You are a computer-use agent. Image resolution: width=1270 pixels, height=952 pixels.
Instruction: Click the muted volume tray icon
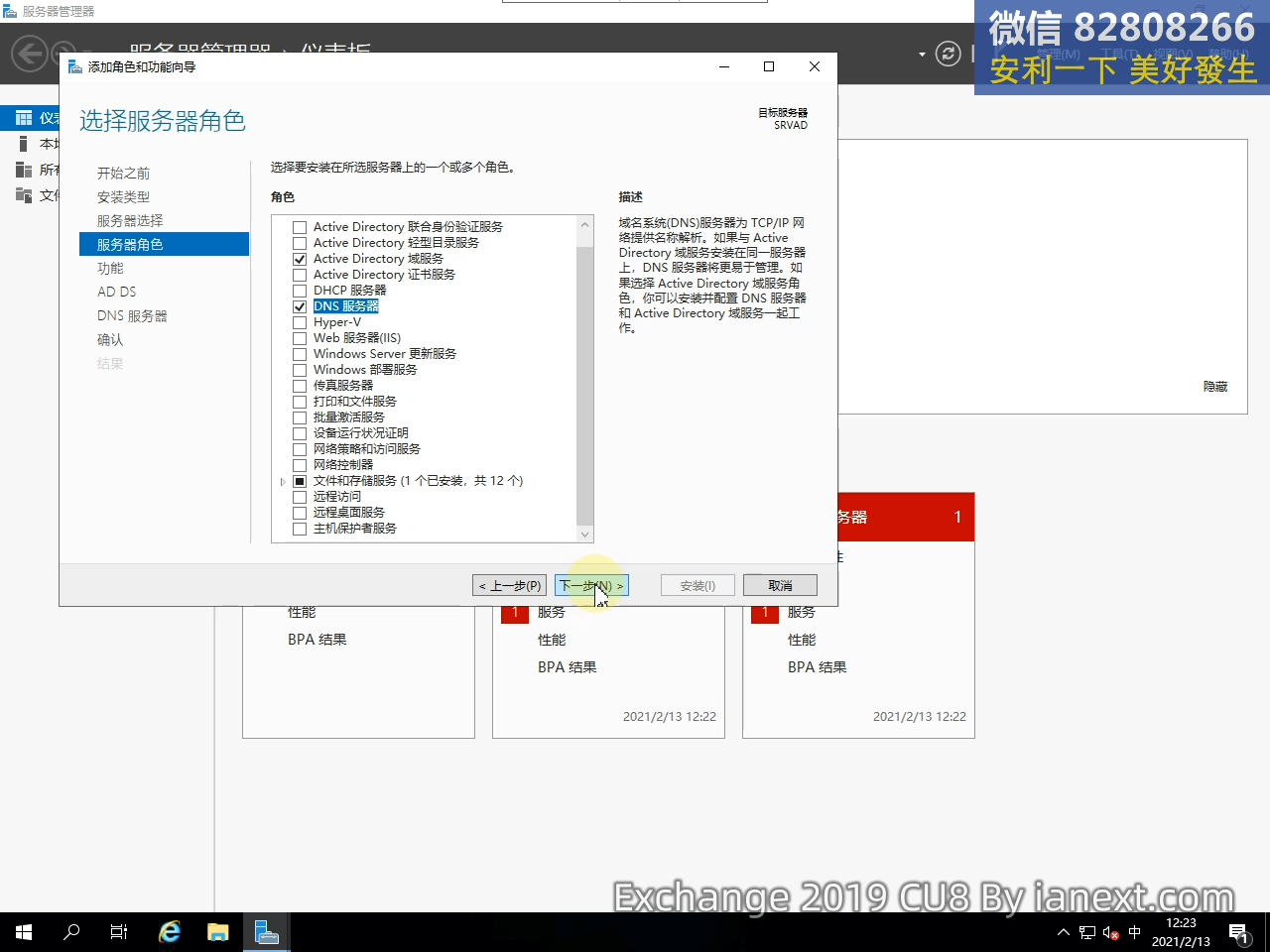point(1111,933)
